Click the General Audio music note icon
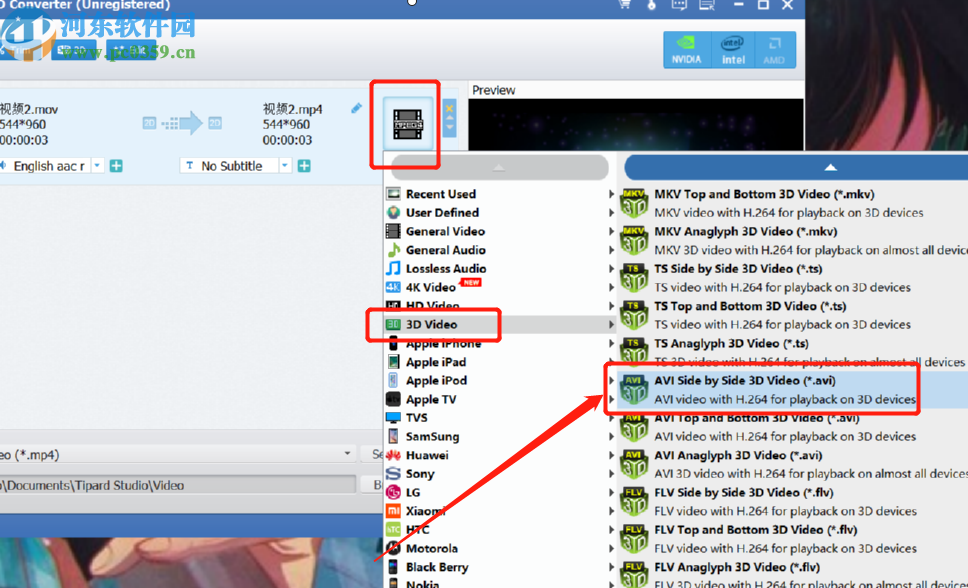The image size is (968, 588). pos(393,250)
